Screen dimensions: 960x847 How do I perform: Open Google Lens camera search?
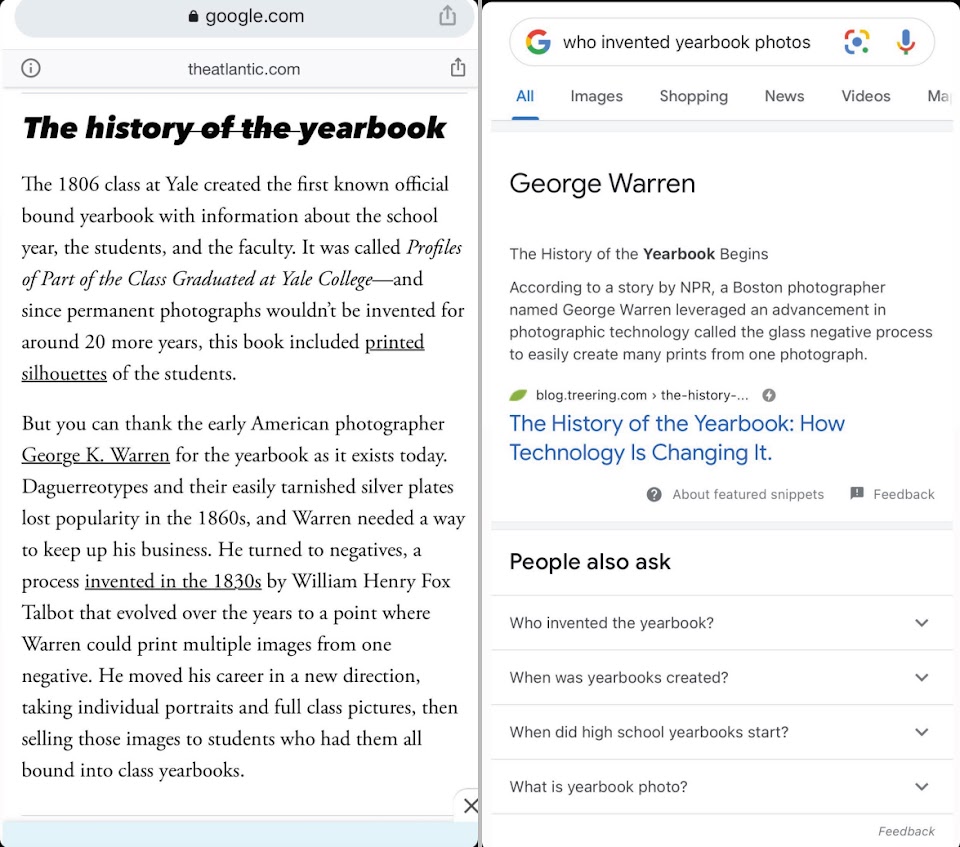coord(857,42)
